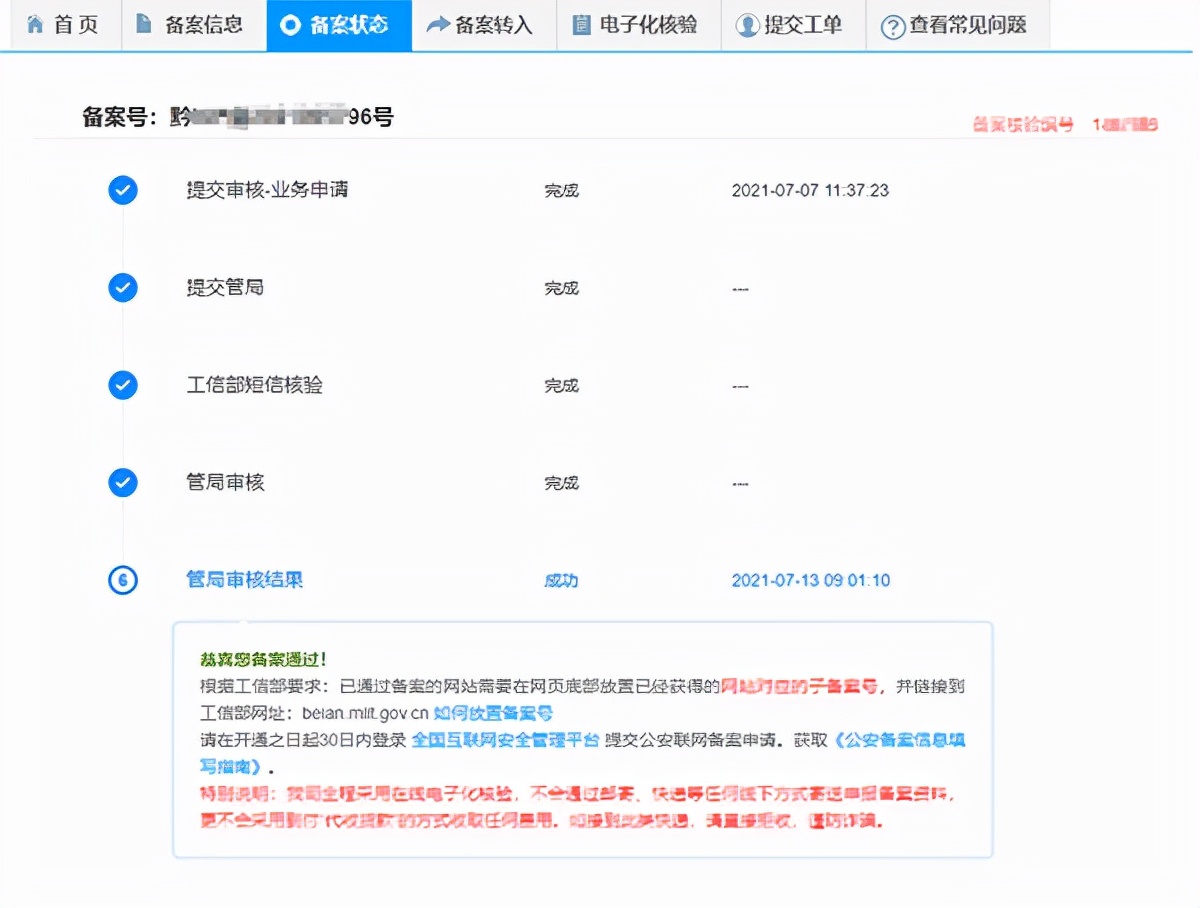The width and height of the screenshot is (1200, 908).
Task: Click the person icon beside 提交工单
Action: pos(748,25)
